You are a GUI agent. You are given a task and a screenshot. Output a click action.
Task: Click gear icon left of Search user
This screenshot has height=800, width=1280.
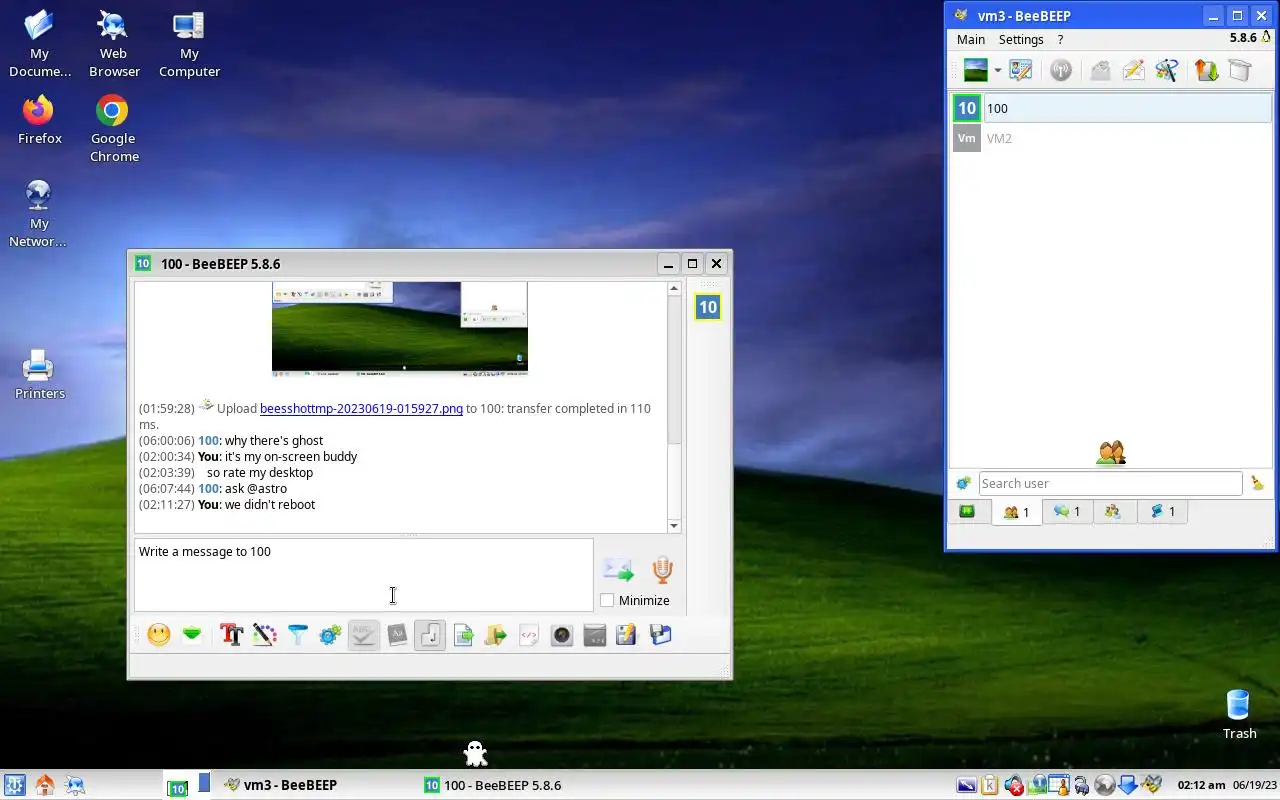tap(964, 483)
